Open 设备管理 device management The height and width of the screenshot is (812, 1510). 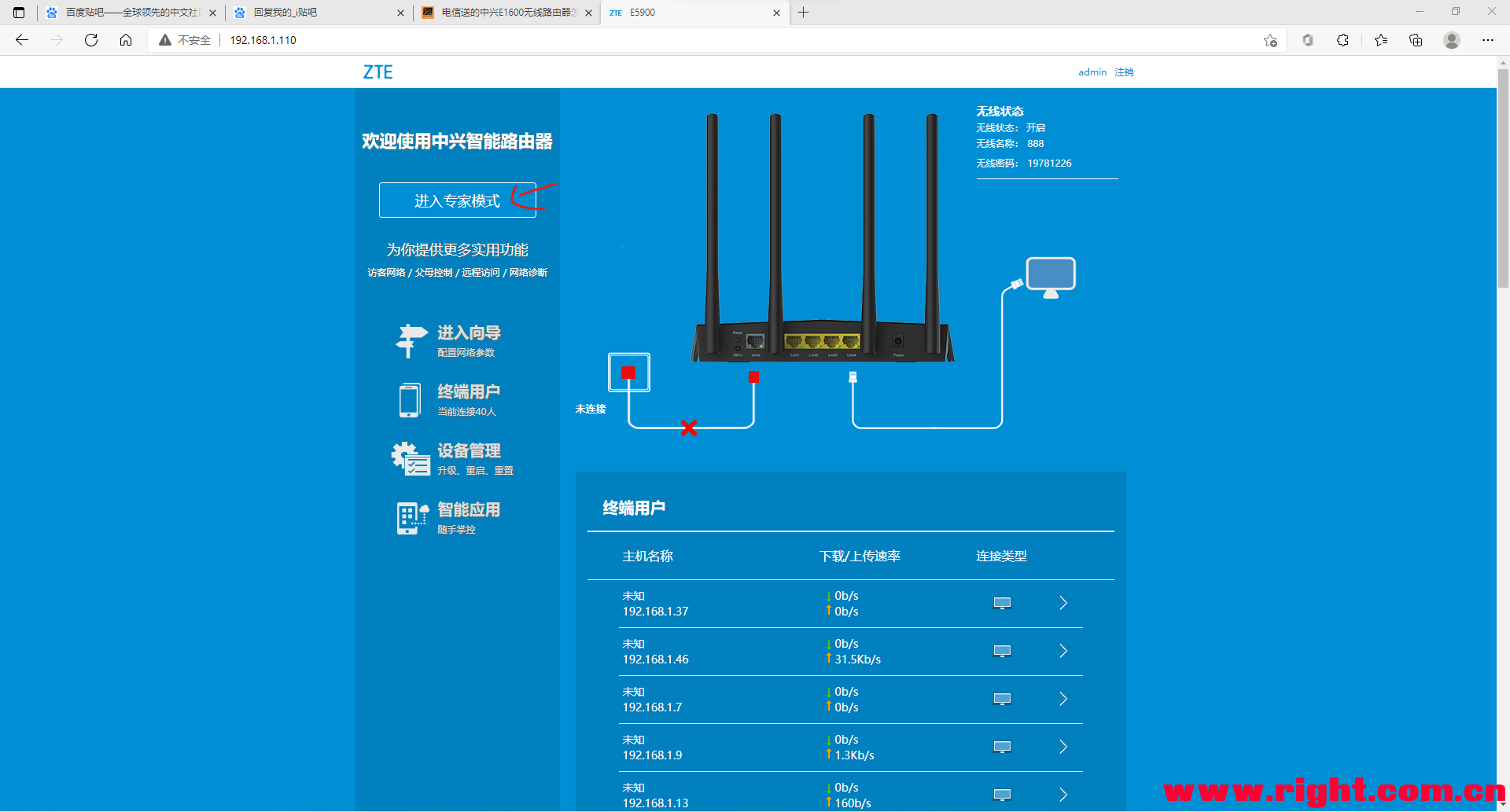pyautogui.click(x=469, y=451)
